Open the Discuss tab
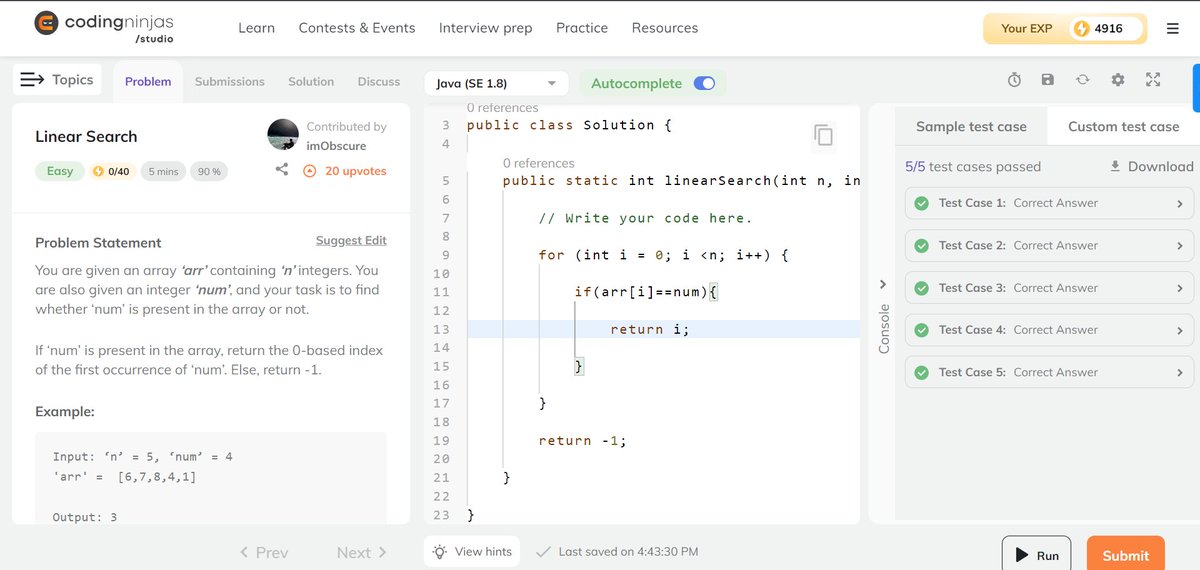 379,82
